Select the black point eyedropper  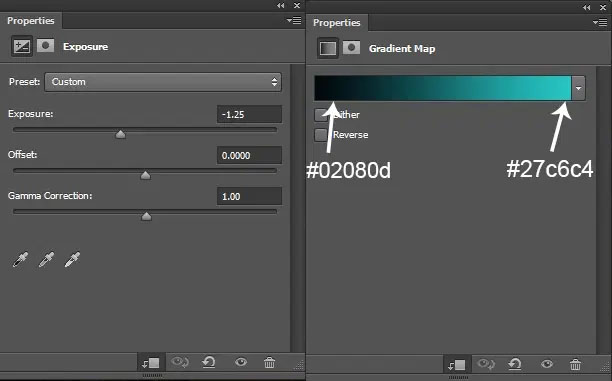(21, 260)
